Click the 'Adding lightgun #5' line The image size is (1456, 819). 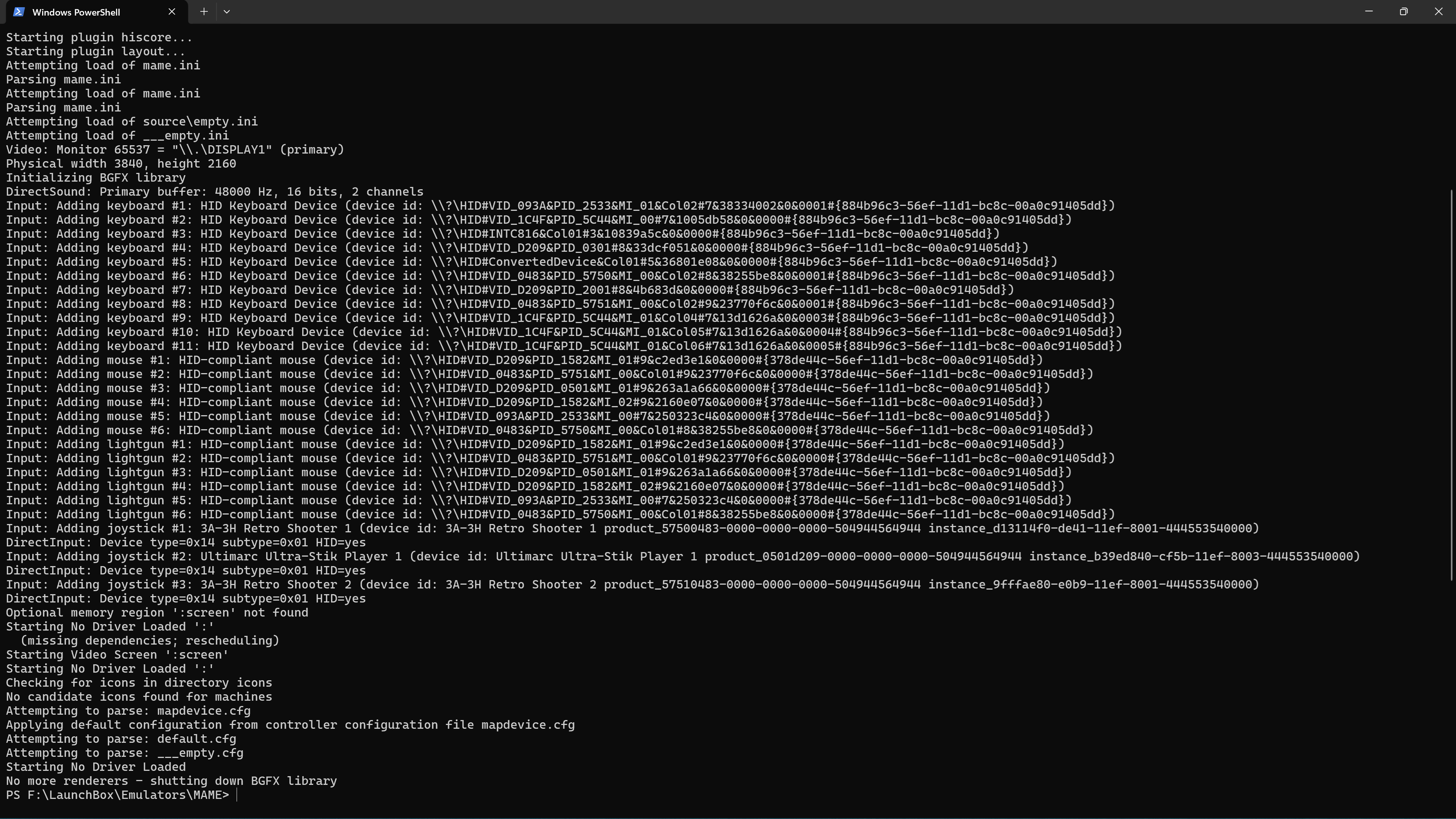tap(539, 501)
